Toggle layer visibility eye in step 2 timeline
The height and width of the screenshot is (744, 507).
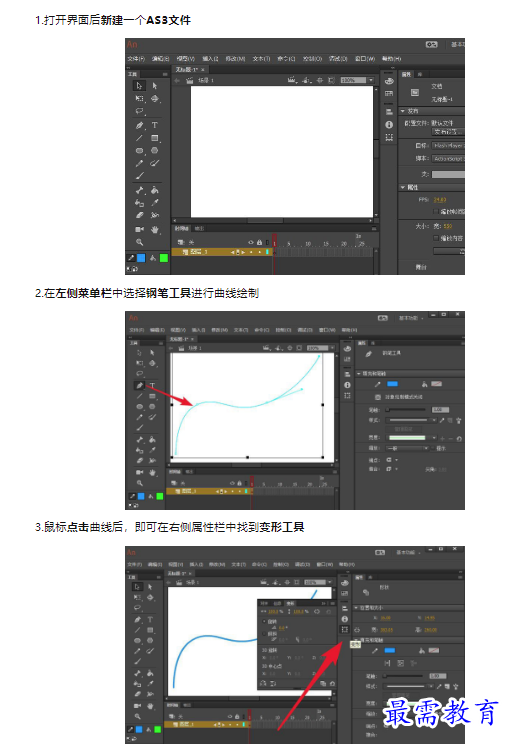[x=232, y=483]
